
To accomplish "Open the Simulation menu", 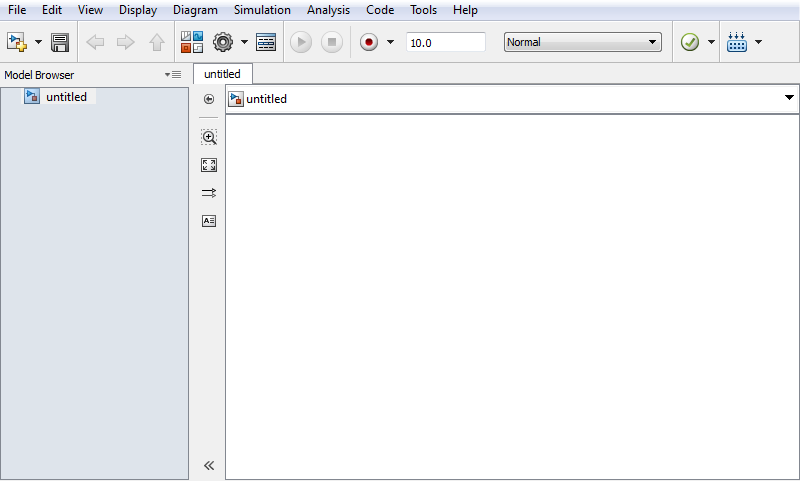I will click(x=262, y=10).
